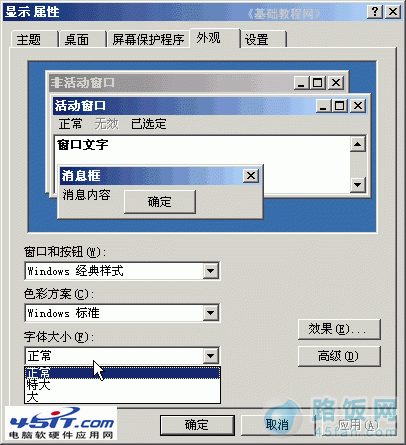Select 特大 in font size list

click(122, 385)
